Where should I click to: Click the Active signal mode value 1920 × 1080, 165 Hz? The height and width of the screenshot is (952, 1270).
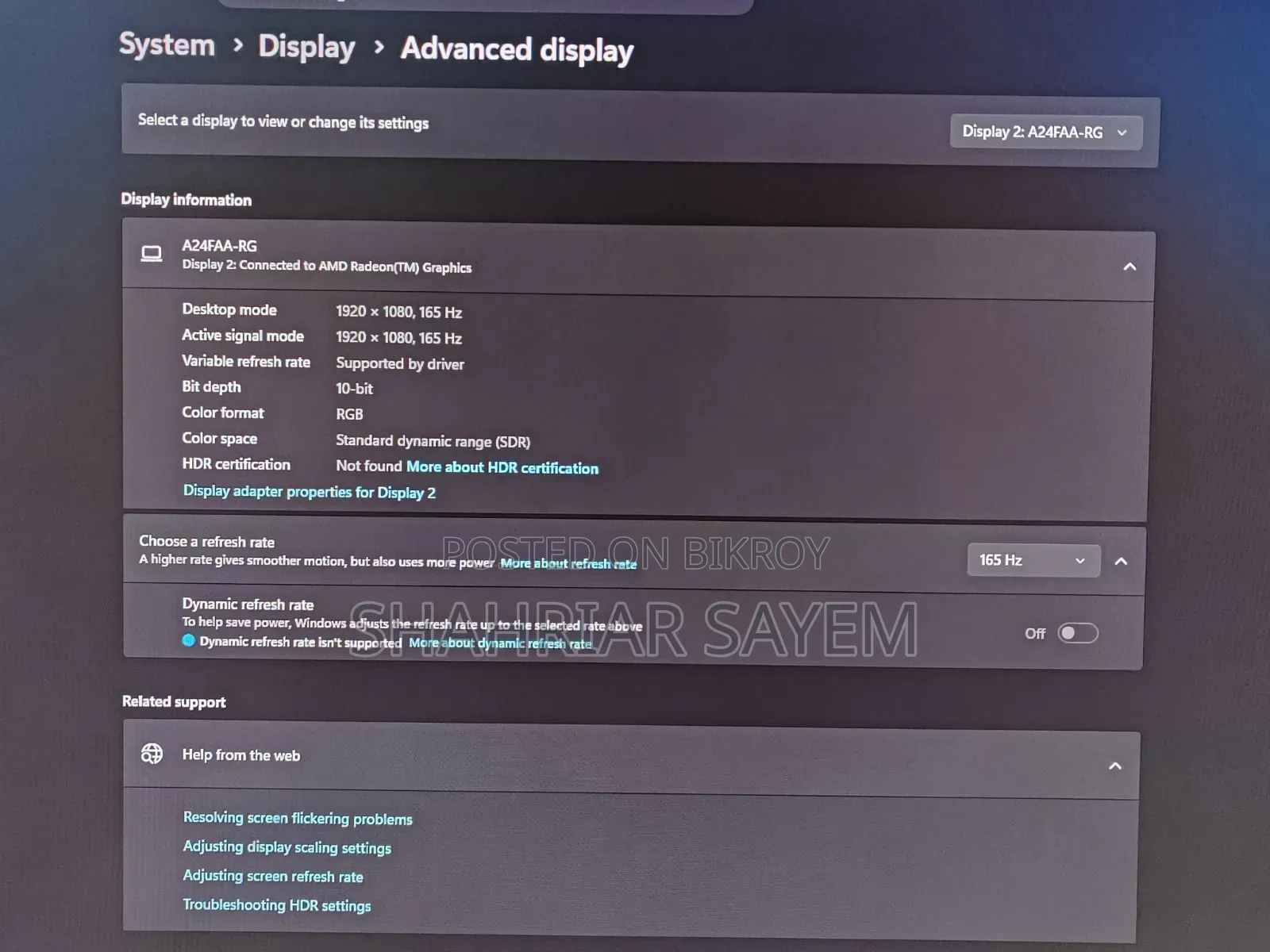[398, 337]
